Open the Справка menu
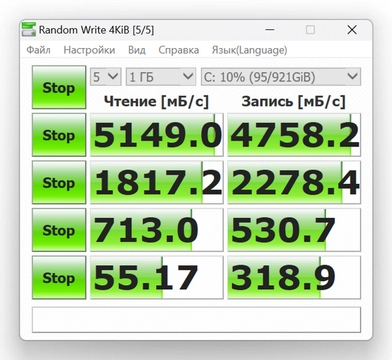 [x=178, y=50]
